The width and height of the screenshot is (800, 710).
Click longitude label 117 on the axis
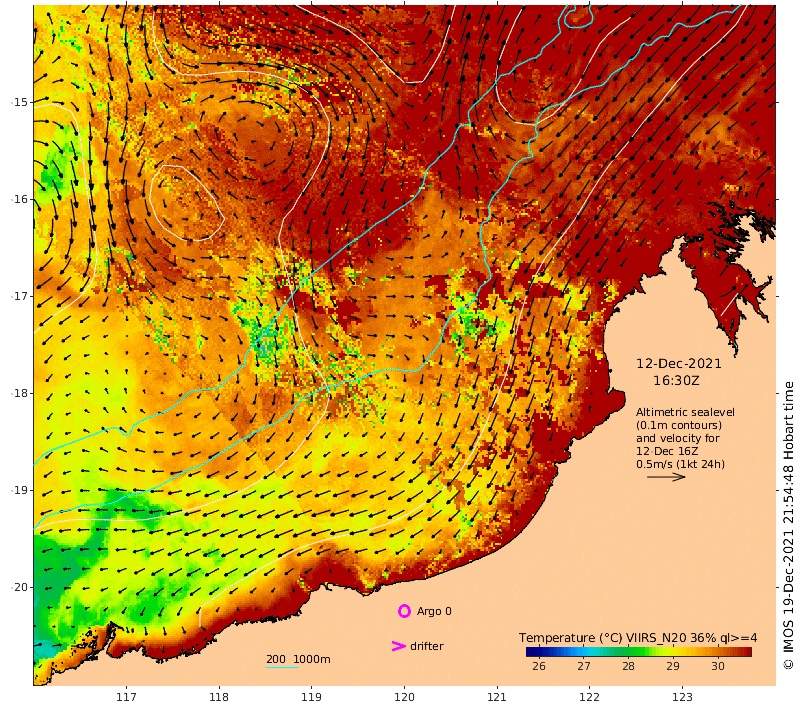[x=126, y=697]
